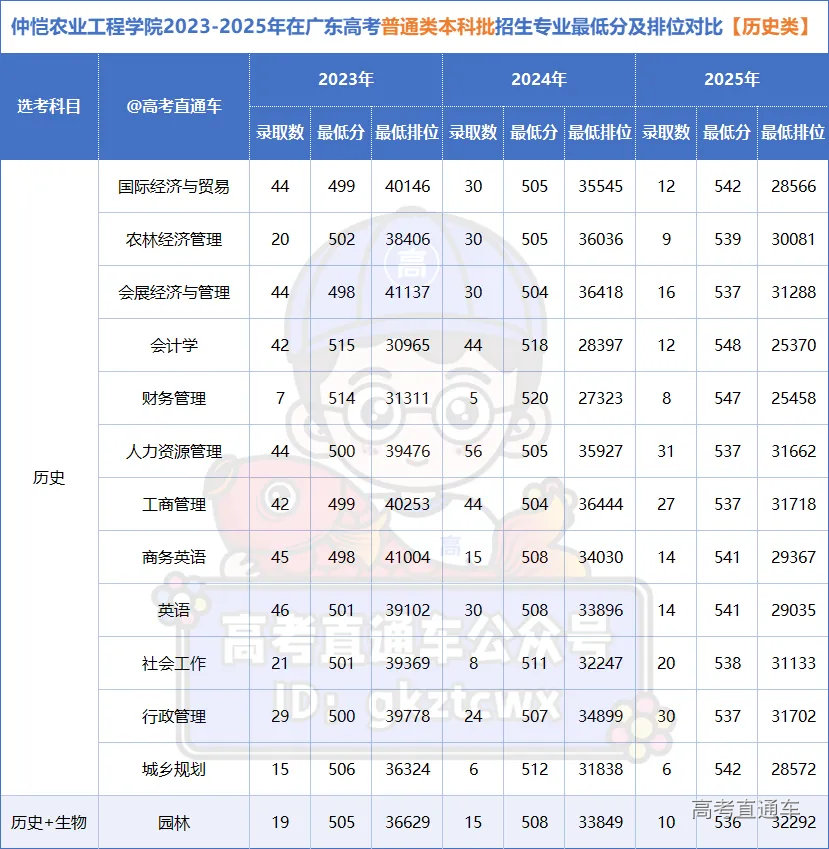829x849 pixels.
Task: Select the 财务管理 row label
Action: tap(174, 398)
